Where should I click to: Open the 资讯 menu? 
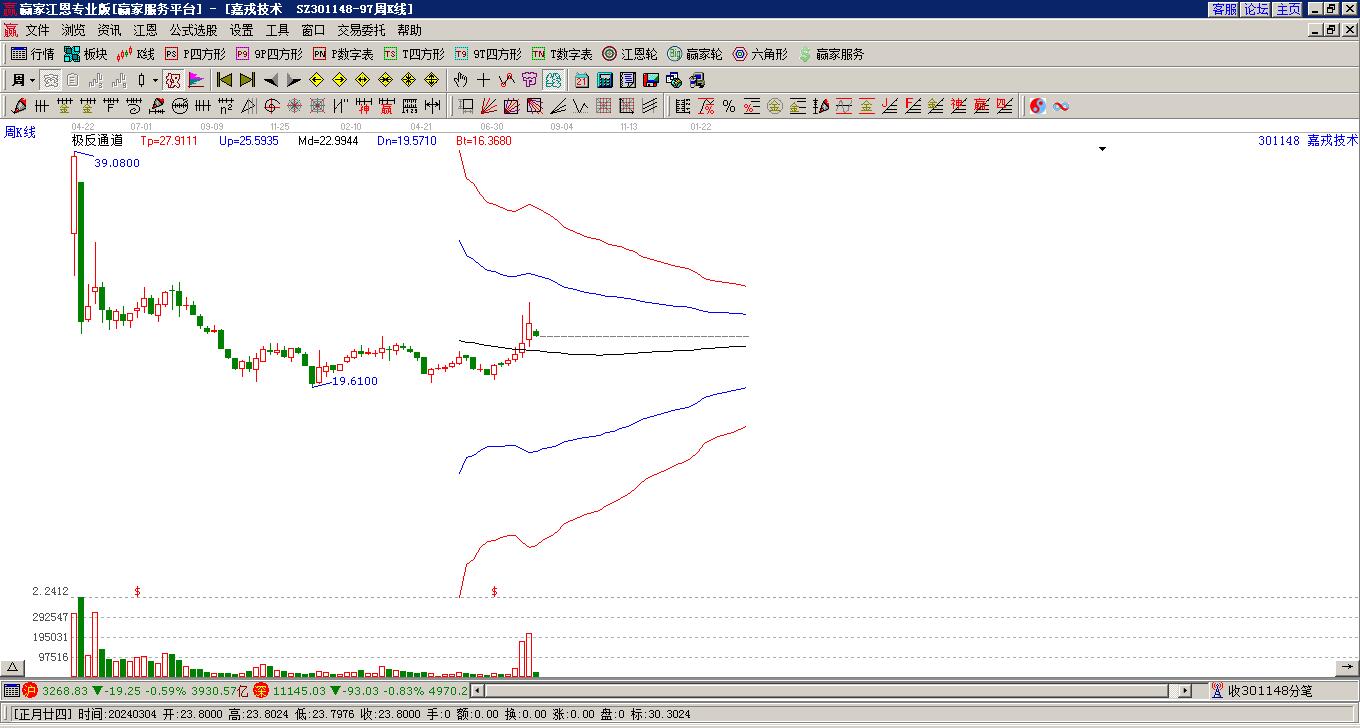click(109, 30)
